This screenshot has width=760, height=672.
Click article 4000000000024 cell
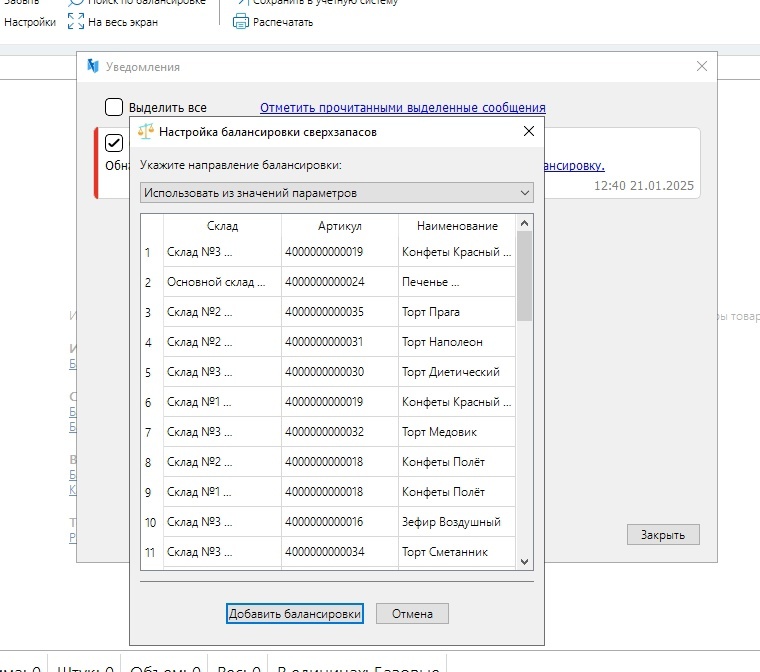click(x=340, y=282)
